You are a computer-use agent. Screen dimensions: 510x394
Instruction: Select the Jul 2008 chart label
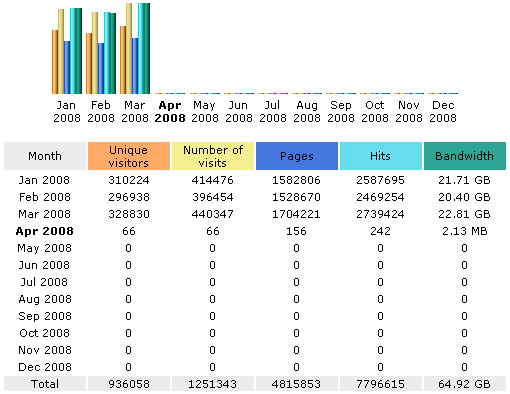[273, 111]
